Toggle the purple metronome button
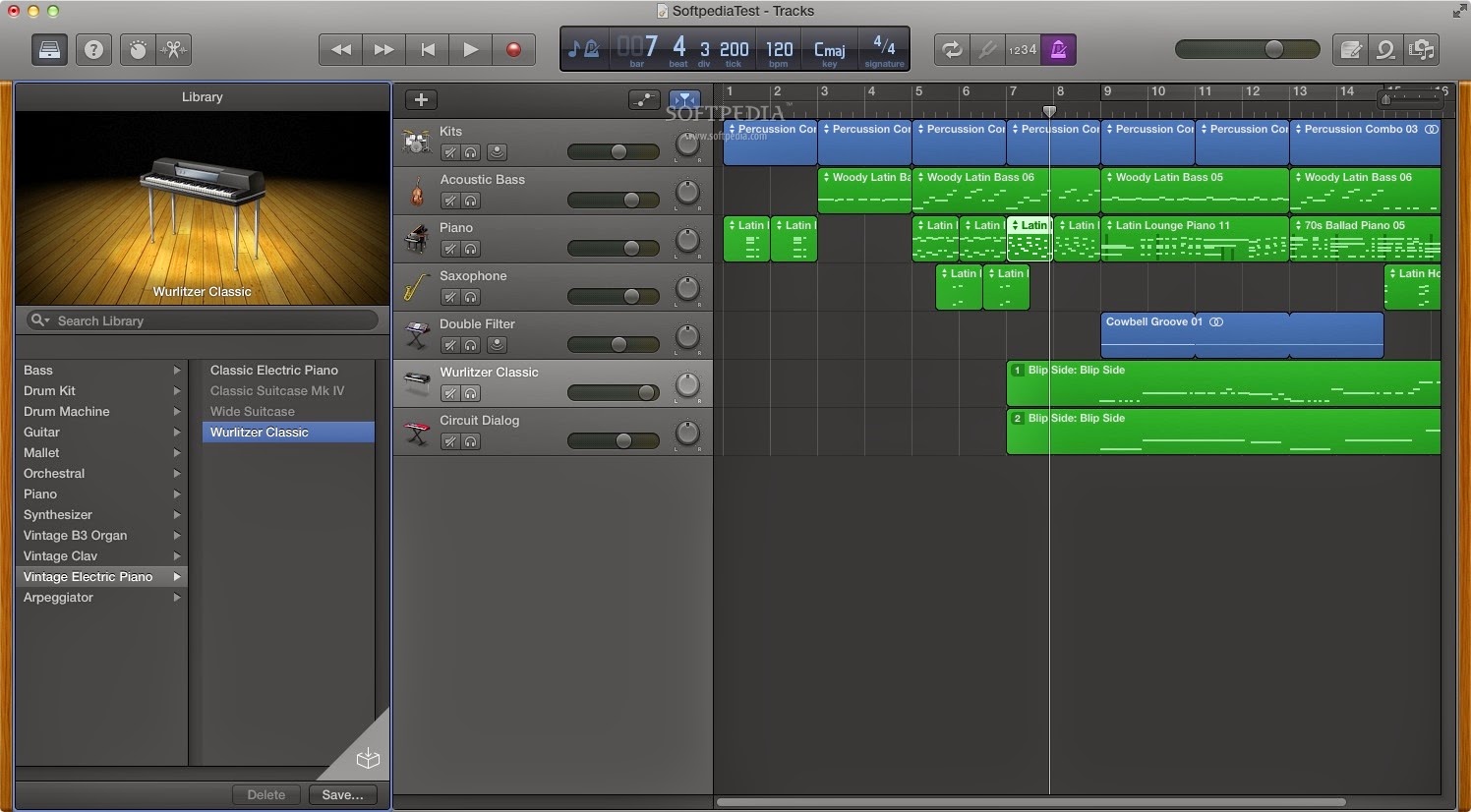The height and width of the screenshot is (812, 1471). (1059, 49)
